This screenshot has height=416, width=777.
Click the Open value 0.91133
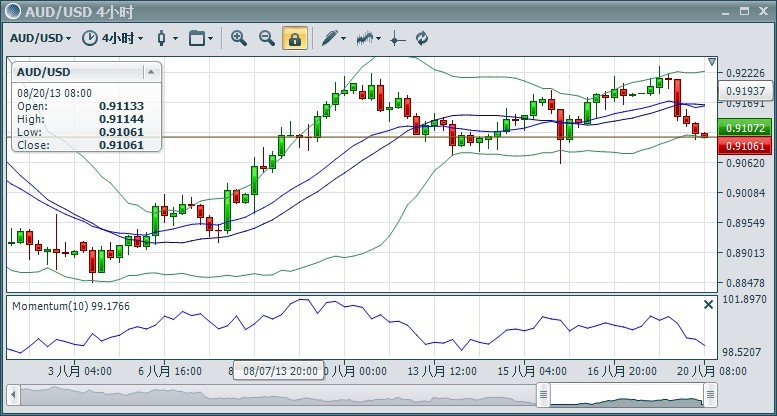(x=121, y=106)
